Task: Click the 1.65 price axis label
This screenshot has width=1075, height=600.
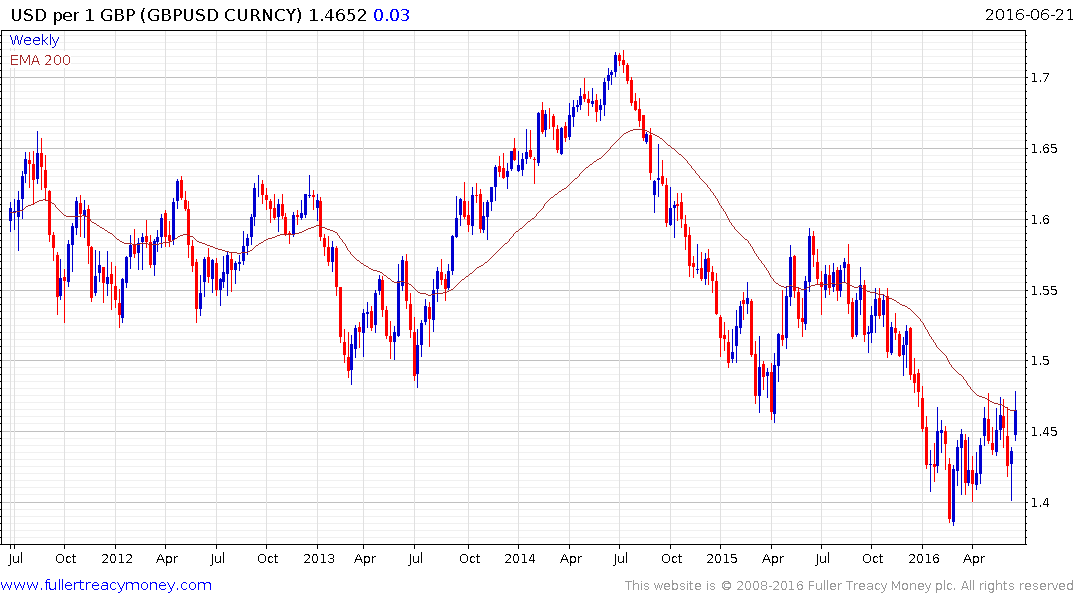Action: point(1044,149)
